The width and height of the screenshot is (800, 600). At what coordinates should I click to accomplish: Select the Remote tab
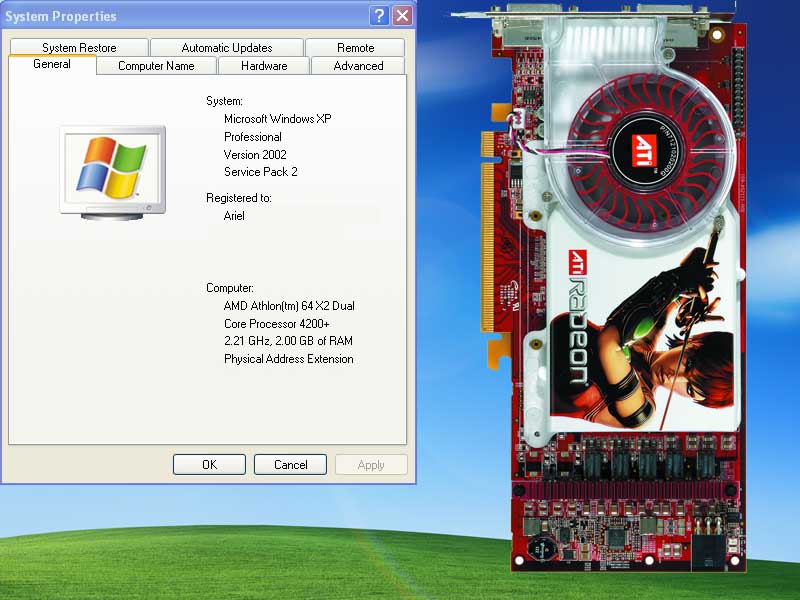[355, 47]
